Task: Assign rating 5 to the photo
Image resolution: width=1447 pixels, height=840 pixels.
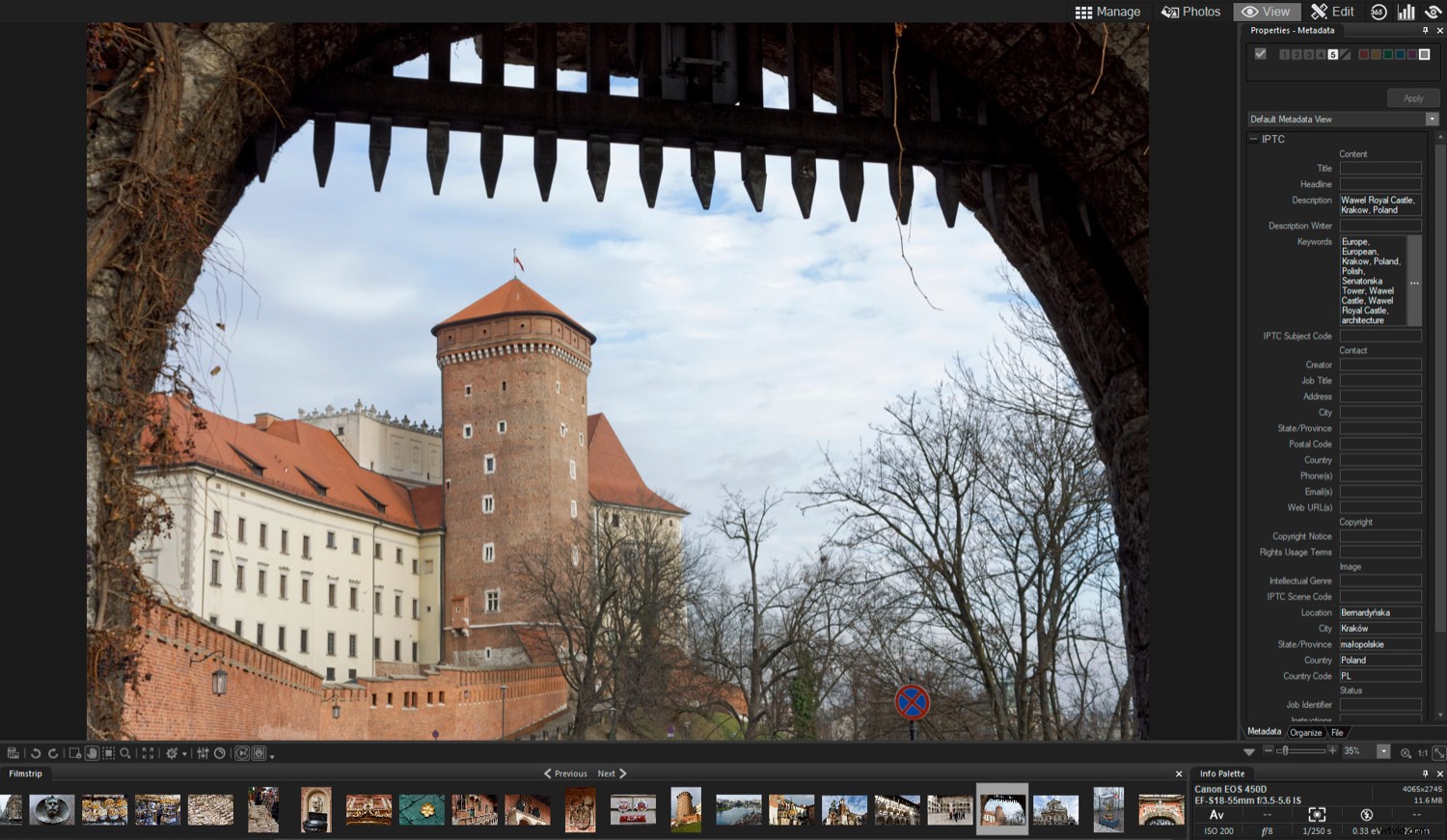Action: point(1333,55)
